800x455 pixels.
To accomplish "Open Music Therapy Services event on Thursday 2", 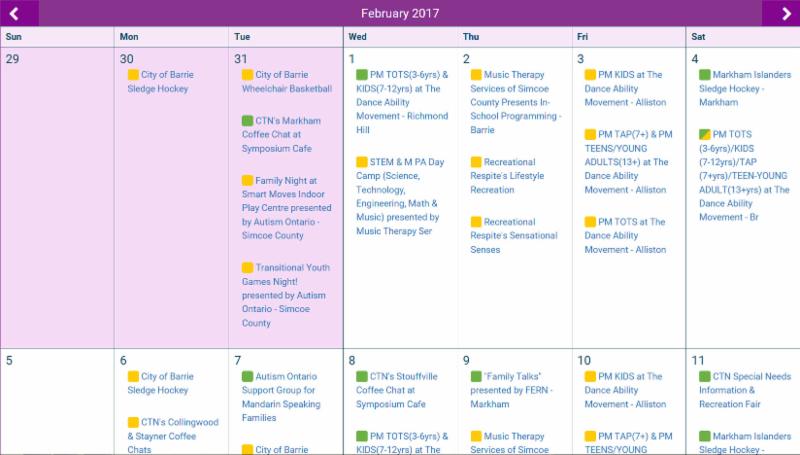I will [513, 102].
